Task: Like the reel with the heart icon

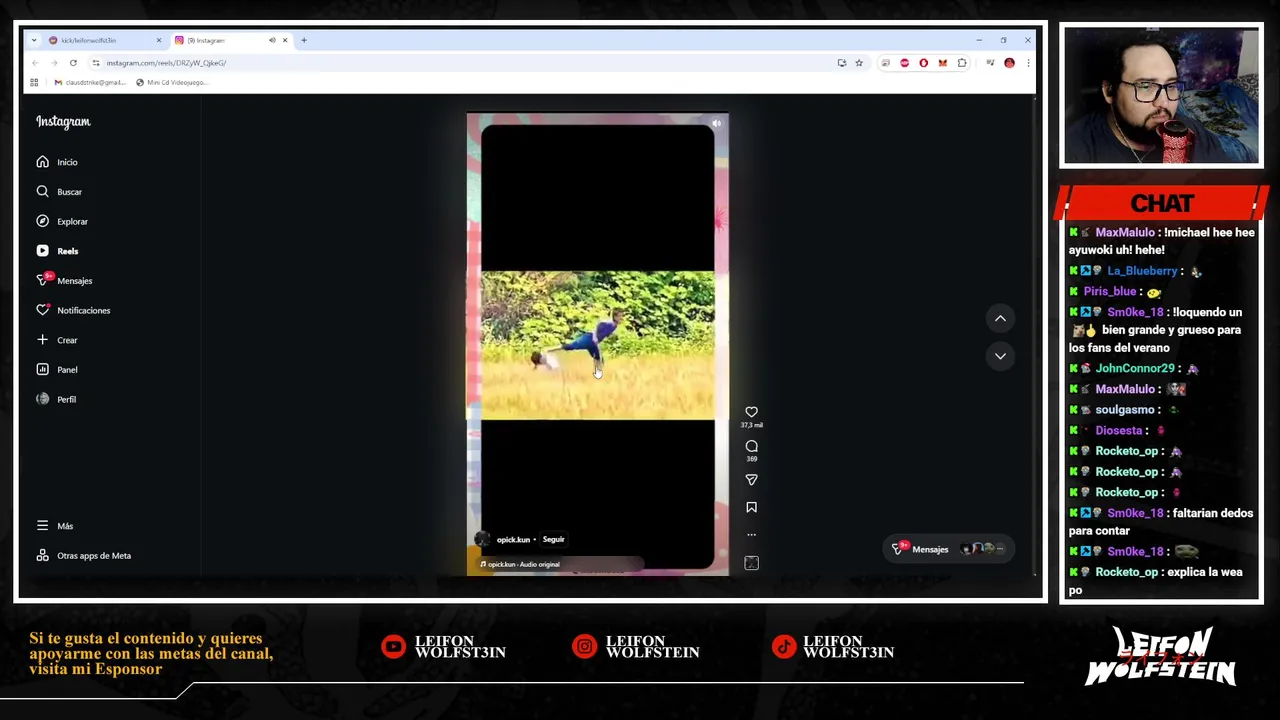Action: click(751, 412)
